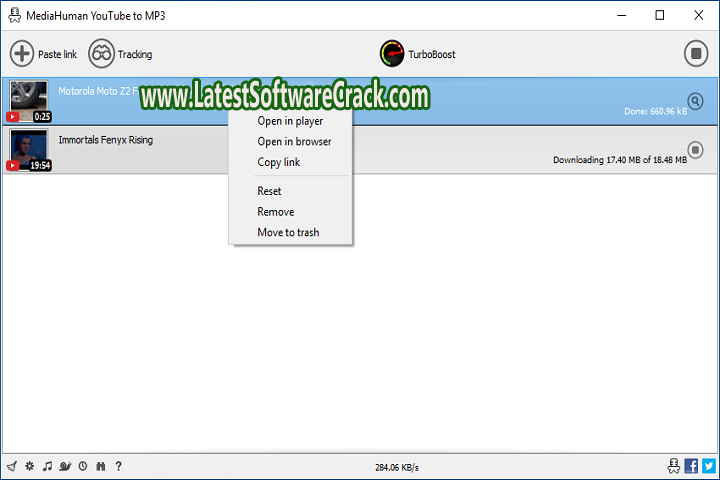Click the music note icon in status bar
This screenshot has width=720, height=480.
tap(47, 466)
